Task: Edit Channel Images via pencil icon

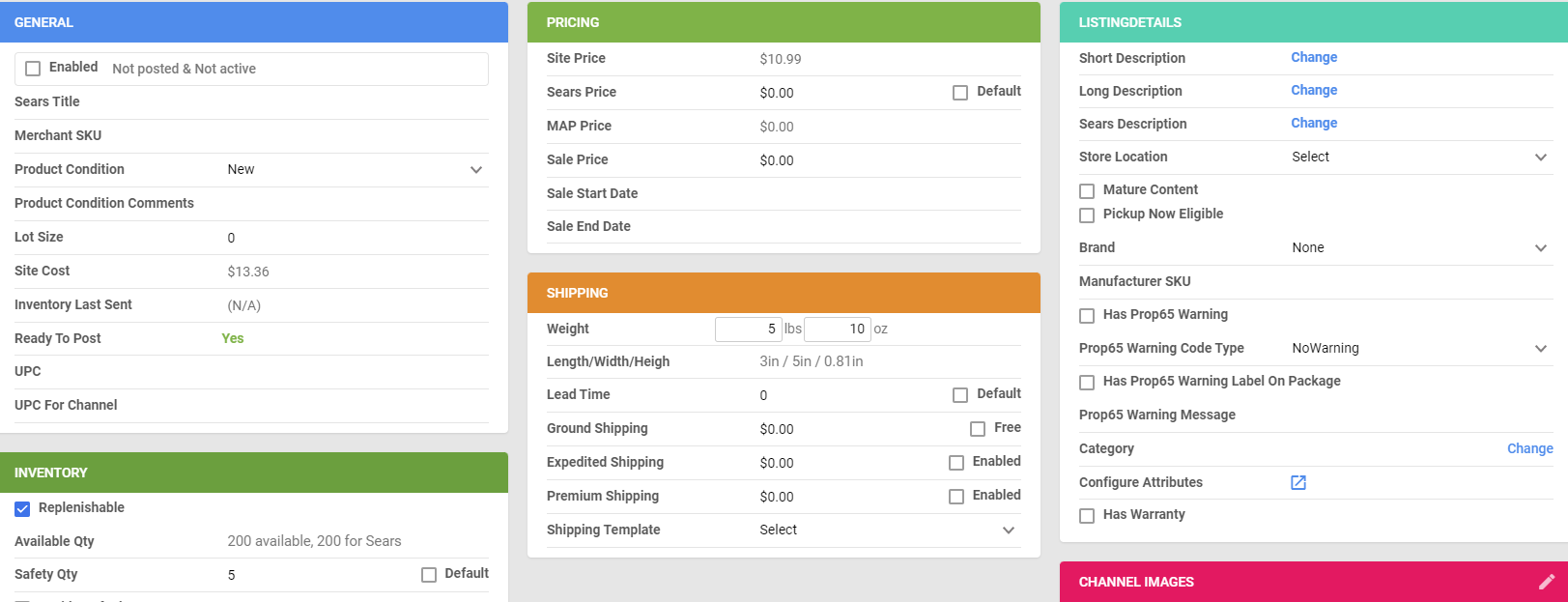Action: pos(1547,582)
